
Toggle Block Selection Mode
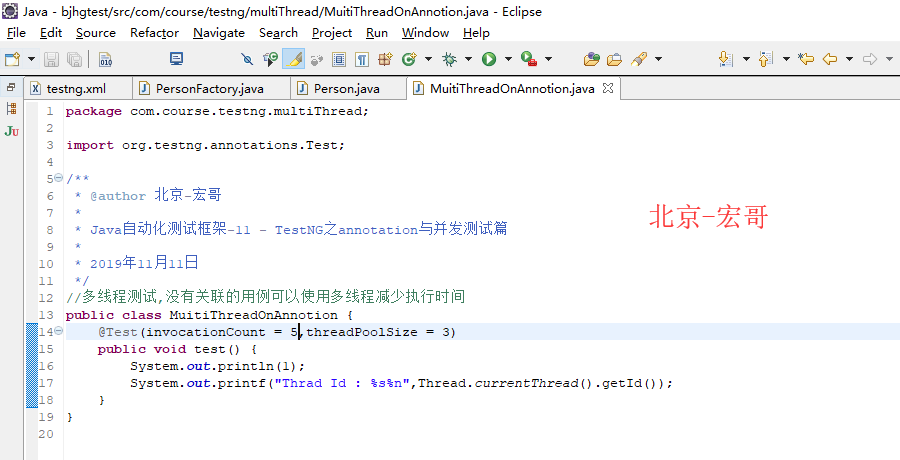339,59
